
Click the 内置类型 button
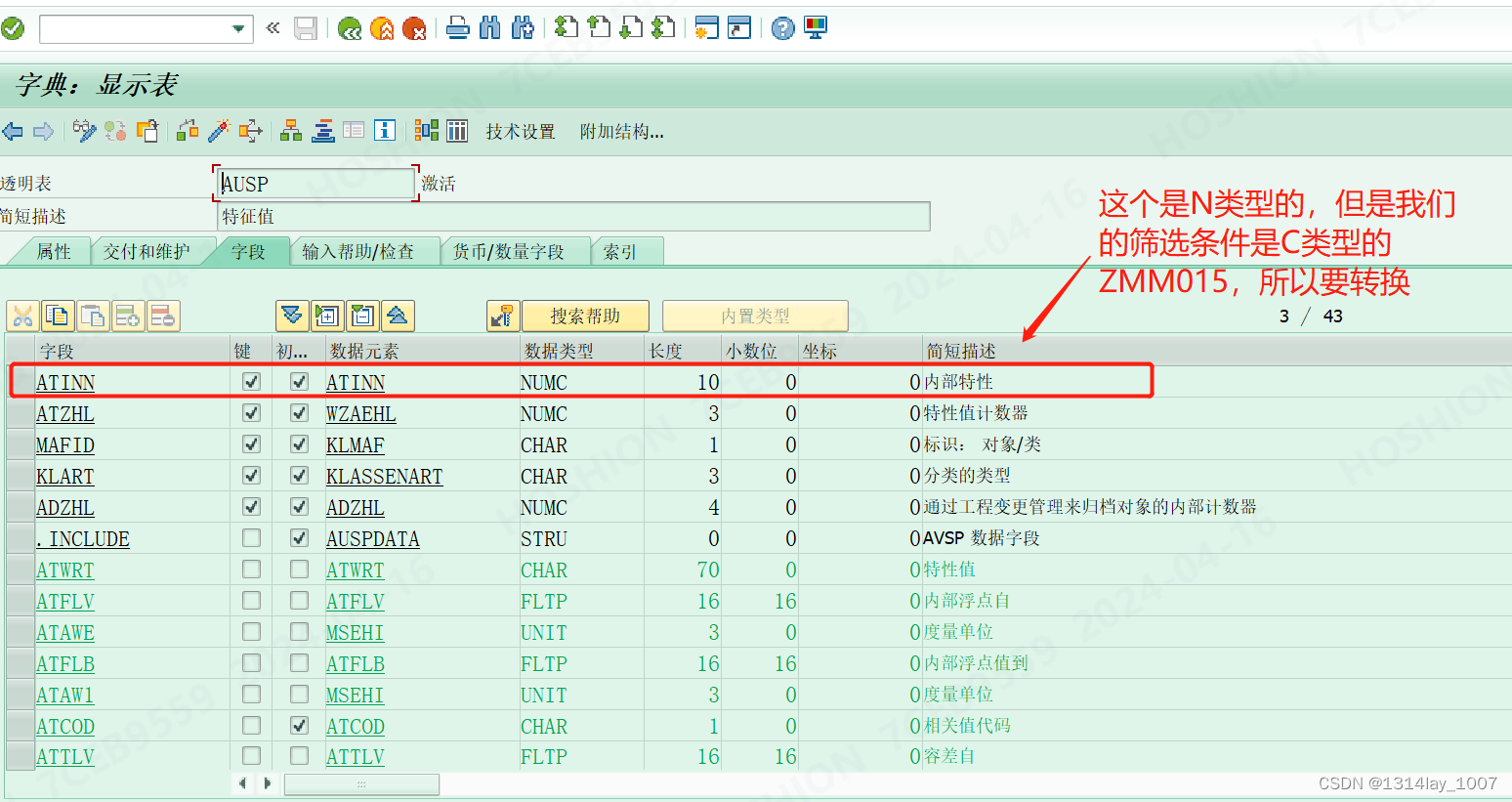[x=755, y=316]
